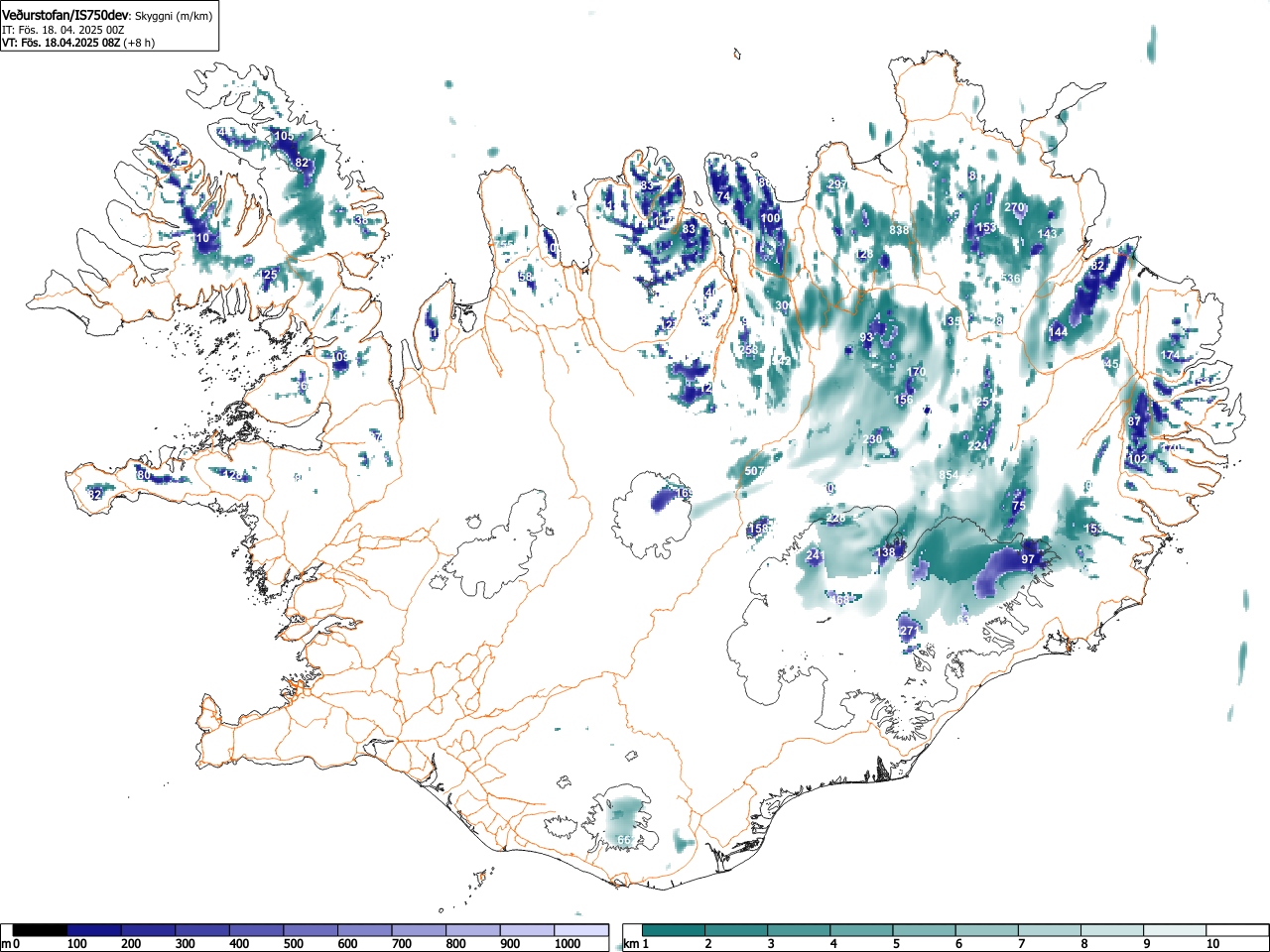Click the '270' visibility value in the northeast
Image resolution: width=1270 pixels, height=952 pixels.
(x=1014, y=207)
